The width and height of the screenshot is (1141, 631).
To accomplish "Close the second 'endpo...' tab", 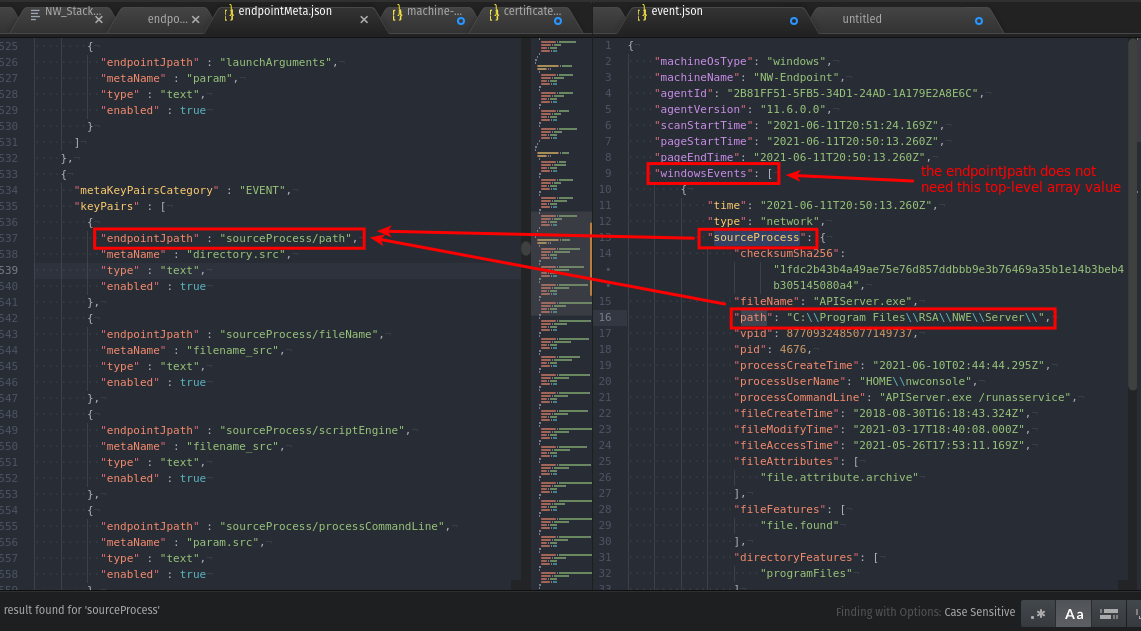I will click(x=195, y=19).
